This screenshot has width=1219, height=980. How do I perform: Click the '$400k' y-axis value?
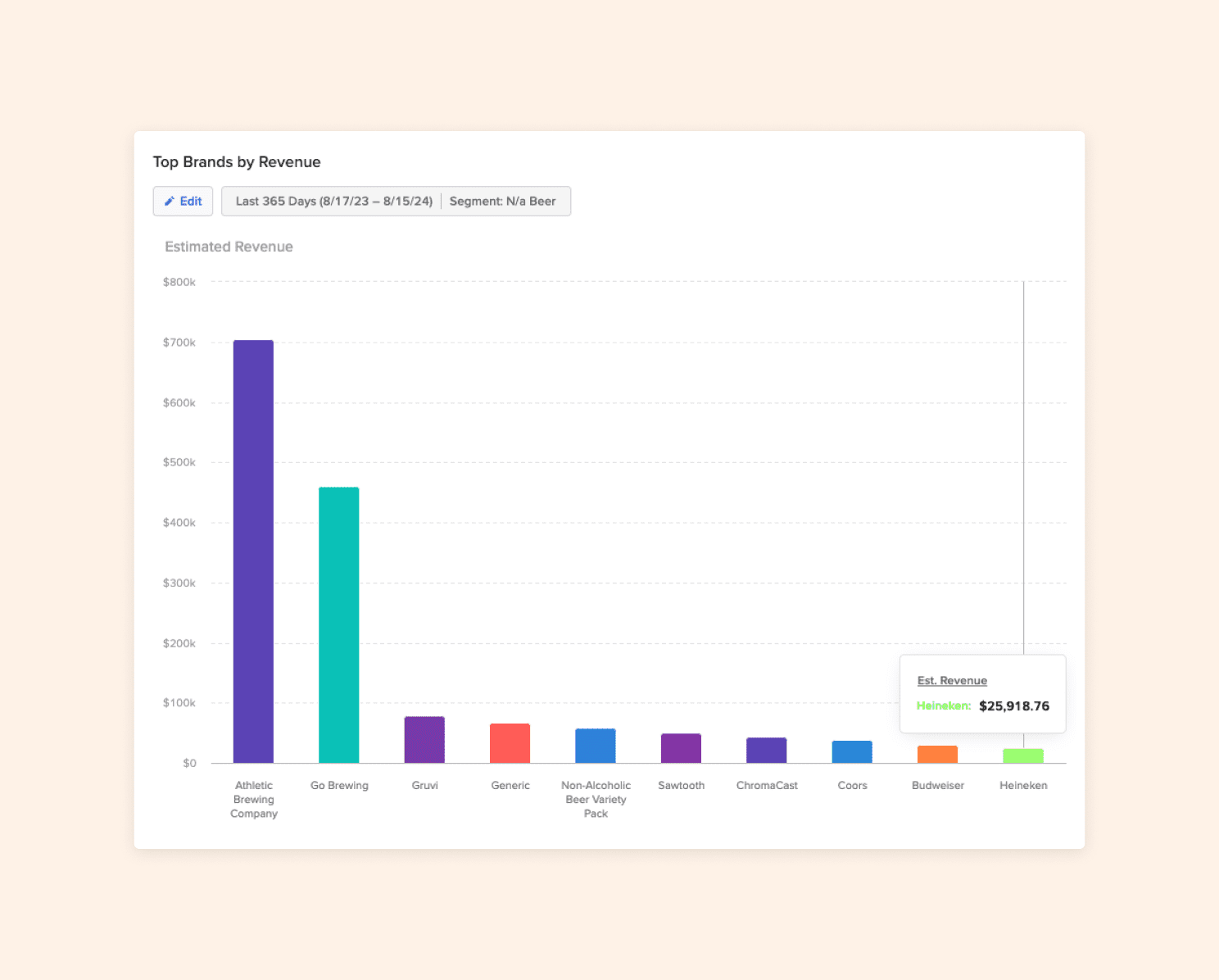pyautogui.click(x=179, y=523)
